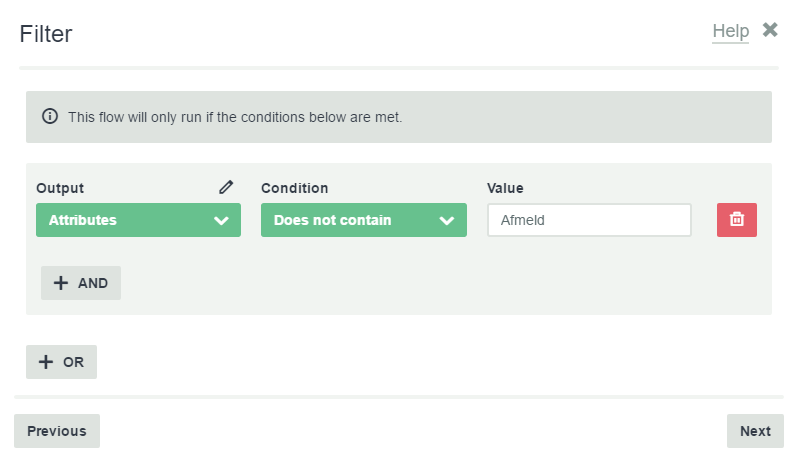
Task: Click the plus icon on AND button
Action: (x=61, y=283)
